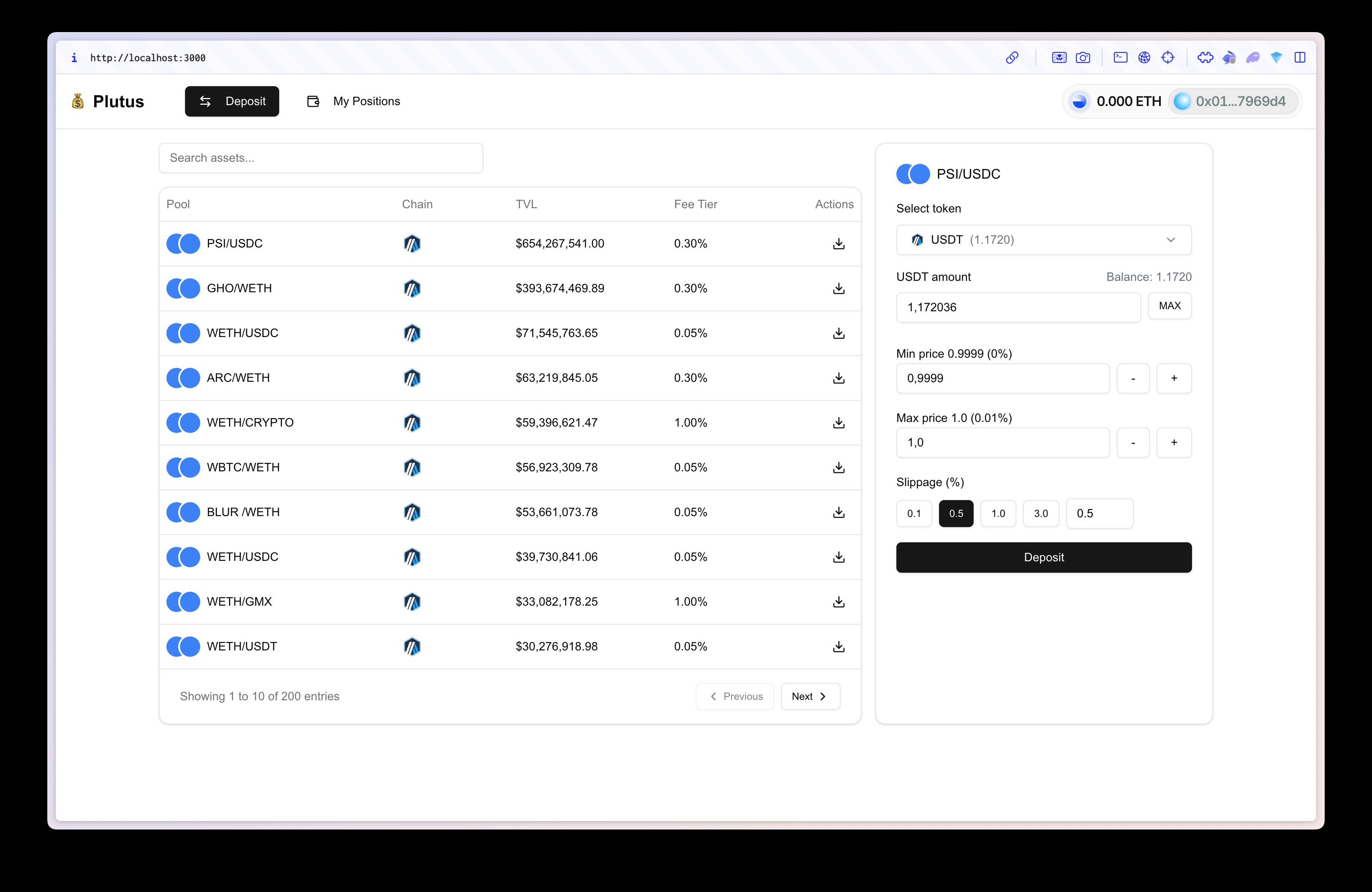This screenshot has width=1372, height=892.
Task: Click the camera screenshot icon
Action: click(1083, 57)
